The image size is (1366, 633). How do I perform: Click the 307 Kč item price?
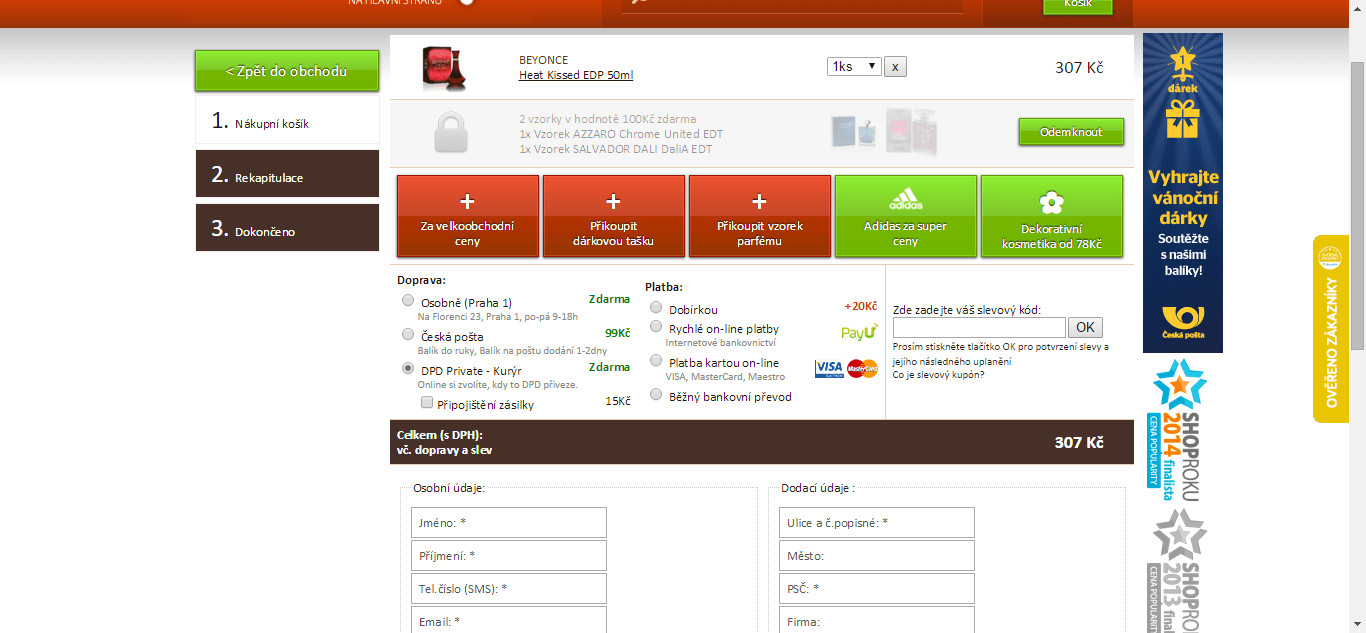point(1079,67)
